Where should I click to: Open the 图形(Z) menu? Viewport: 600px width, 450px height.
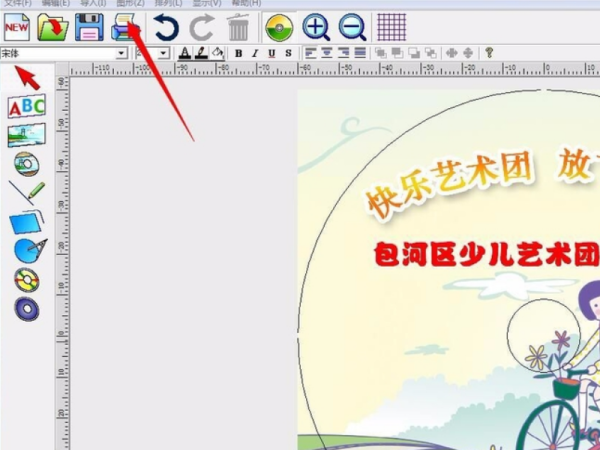point(130,3)
